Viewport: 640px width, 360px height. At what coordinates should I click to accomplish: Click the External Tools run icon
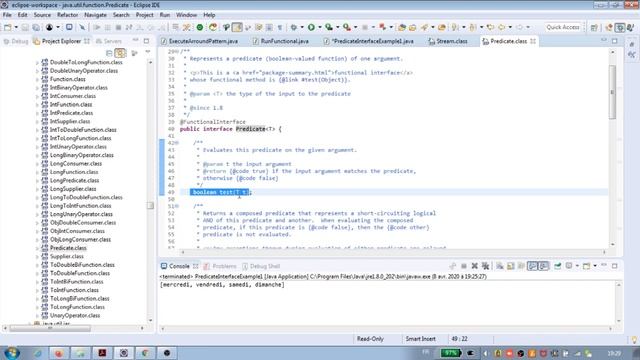[x=347, y=27]
